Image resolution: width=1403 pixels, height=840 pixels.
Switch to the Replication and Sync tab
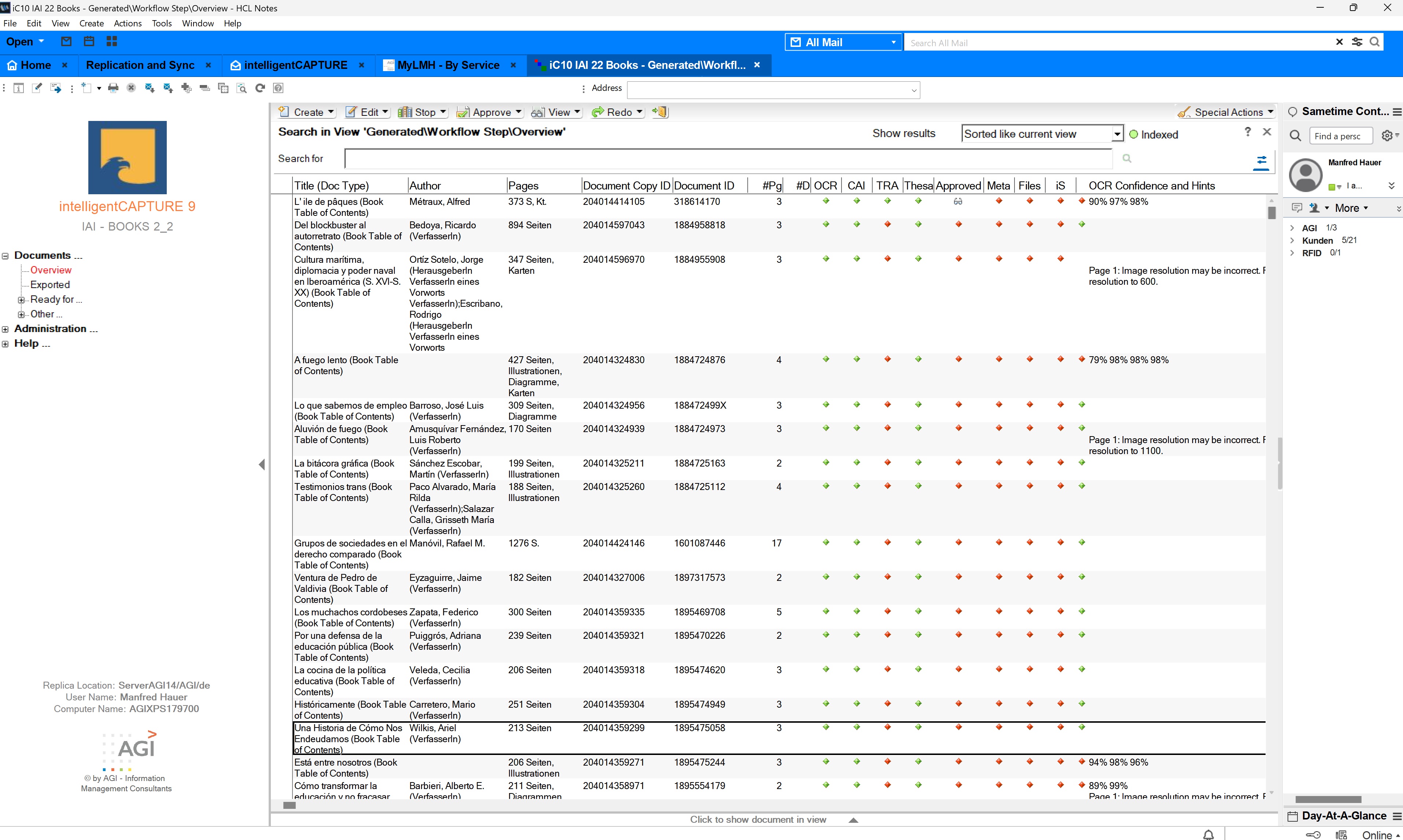140,65
